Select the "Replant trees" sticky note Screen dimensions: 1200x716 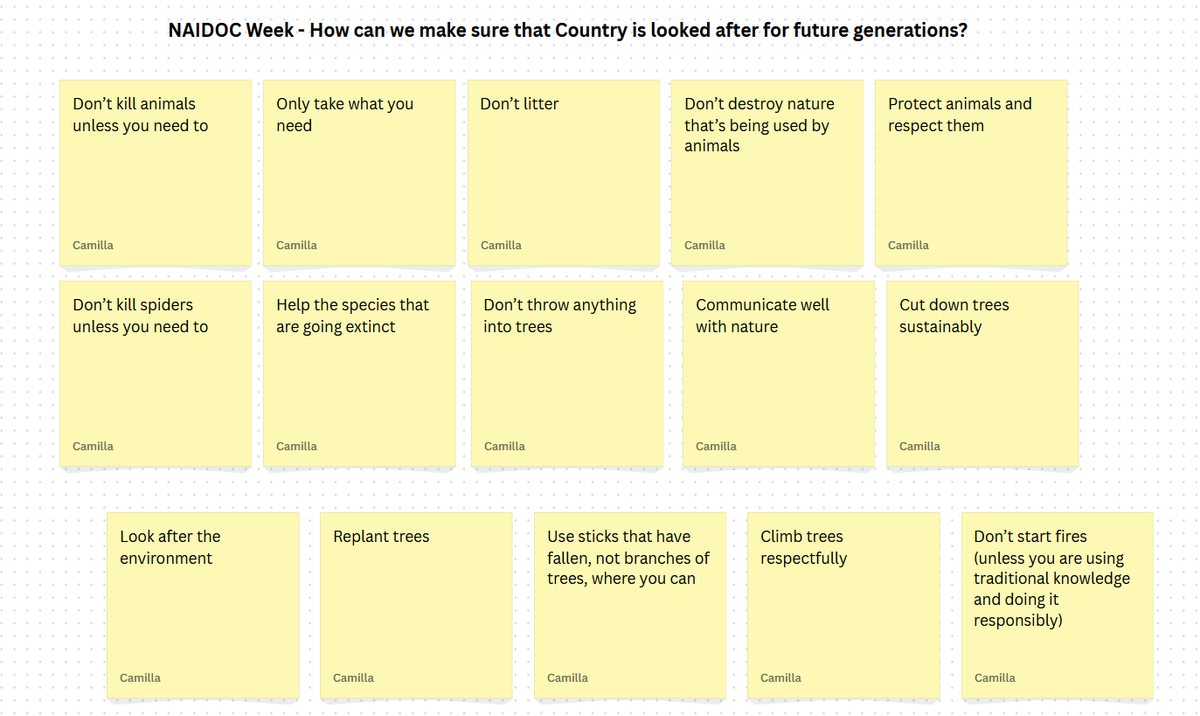click(x=416, y=606)
